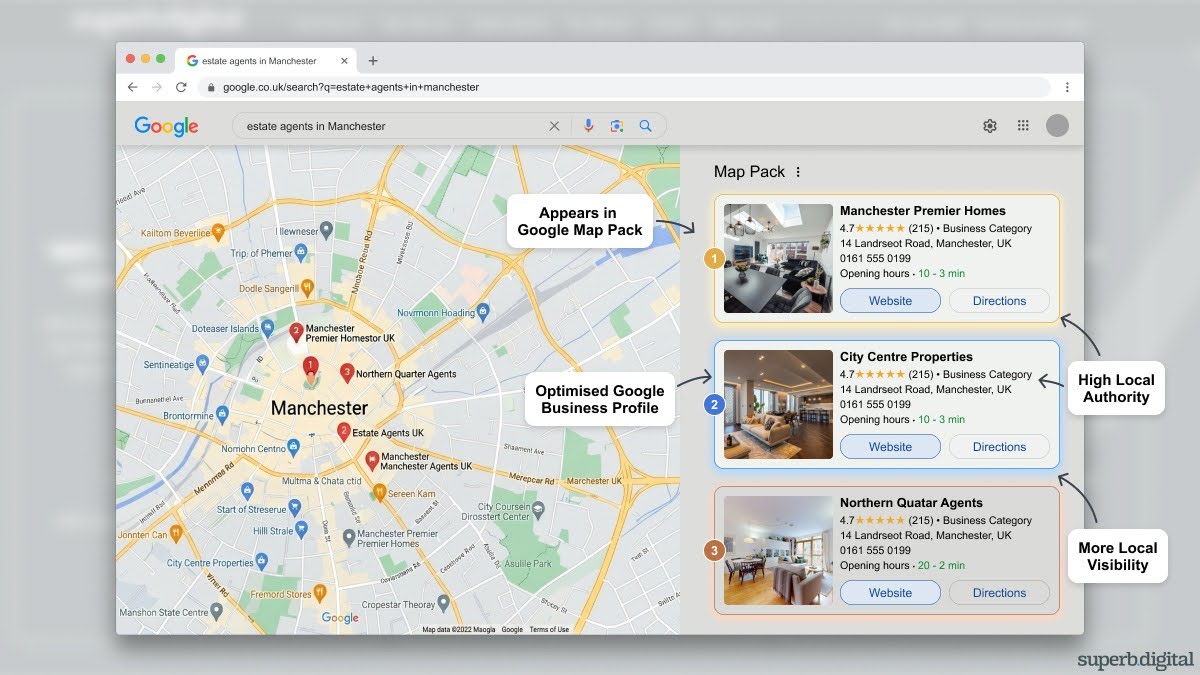Viewport: 1200px width, 675px height.
Task: Open Google Lens image search icon
Action: tap(617, 126)
